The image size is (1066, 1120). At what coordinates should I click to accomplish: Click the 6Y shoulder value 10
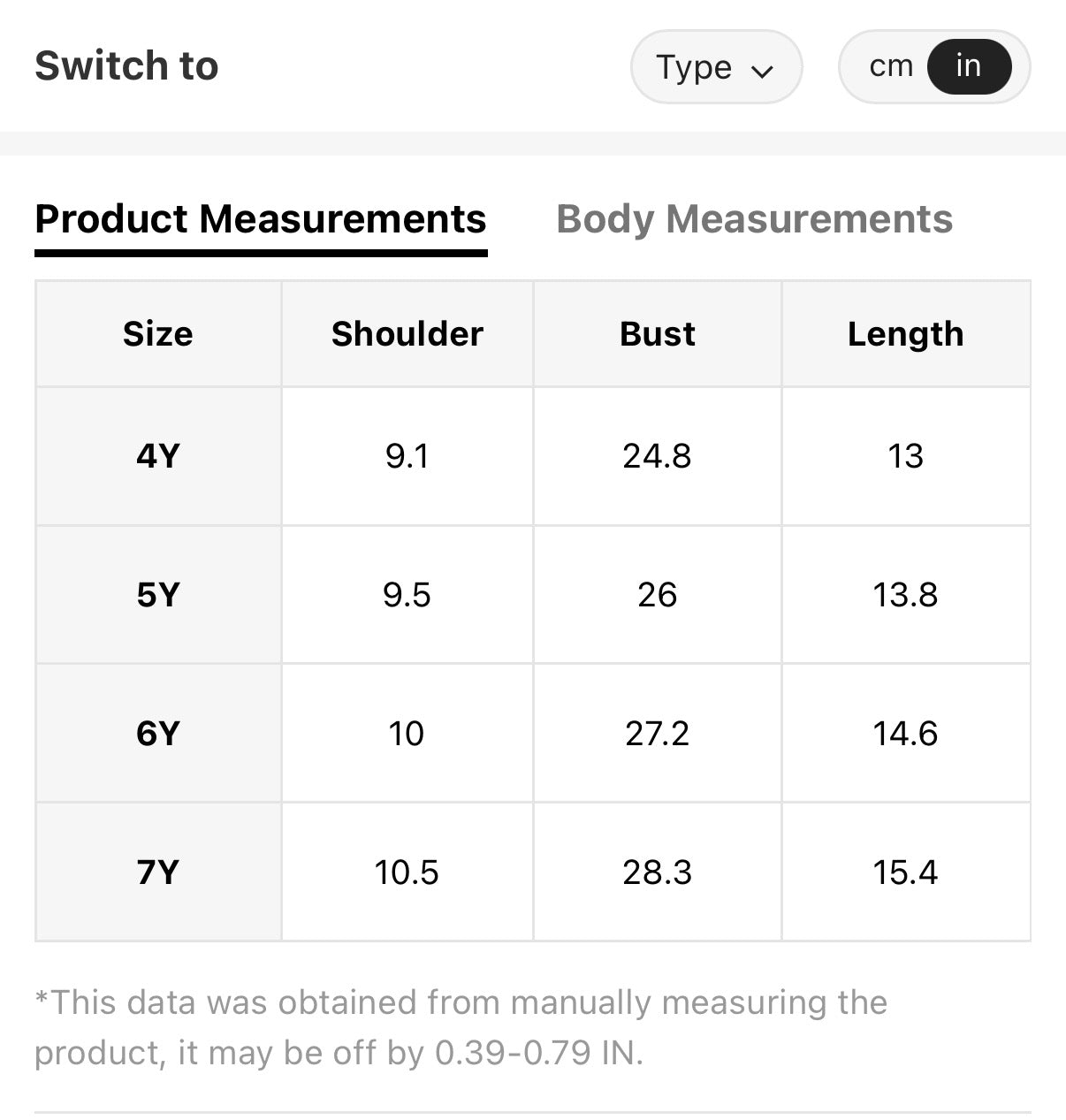[x=407, y=734]
